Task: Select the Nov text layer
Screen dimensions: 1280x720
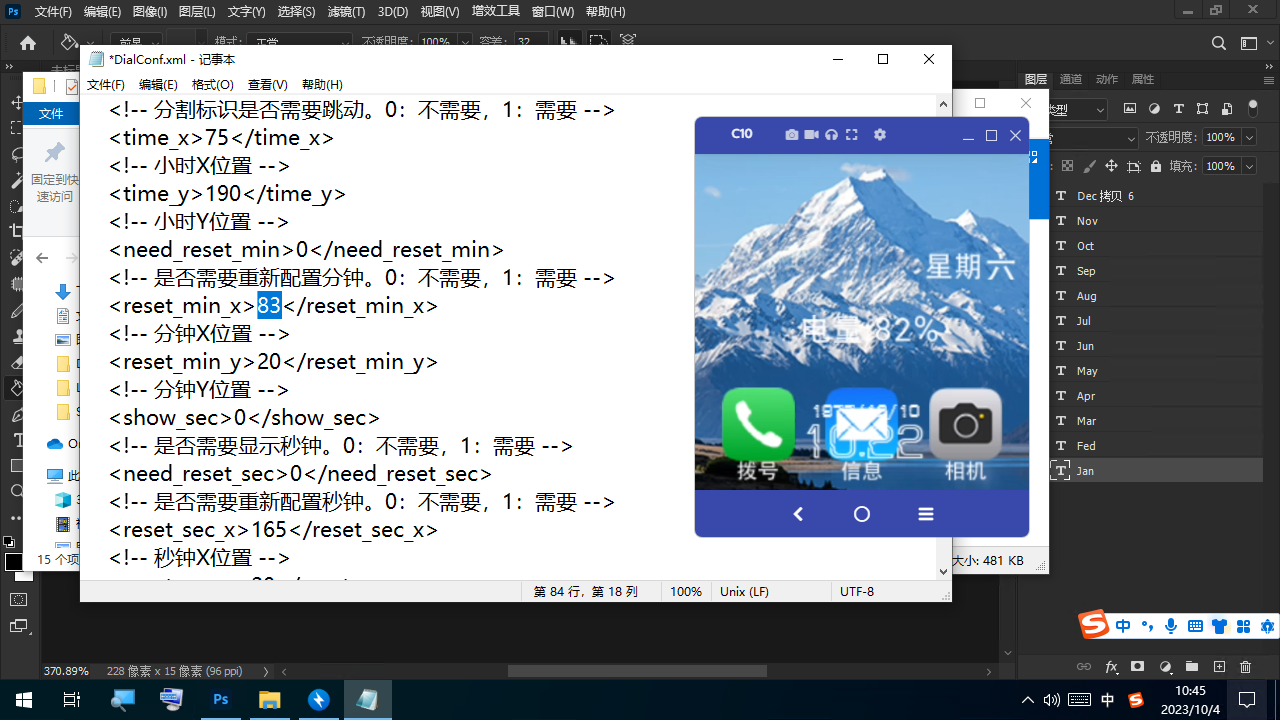Action: pyautogui.click(x=1087, y=221)
